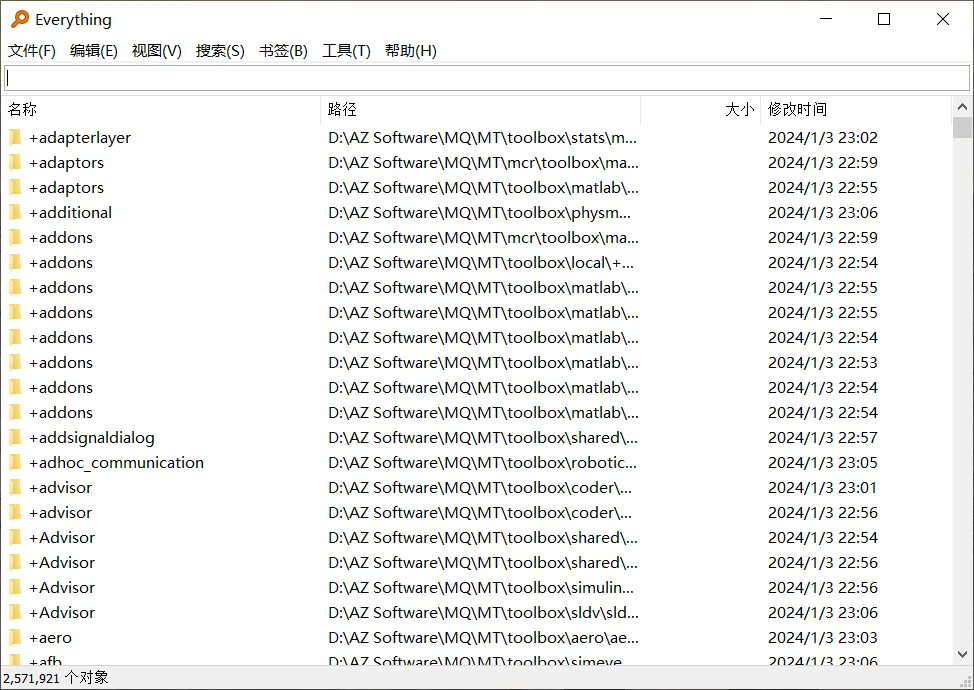The width and height of the screenshot is (974, 690).
Task: Click the toolbox\simulin path of +Advisor
Action: [x=481, y=587]
